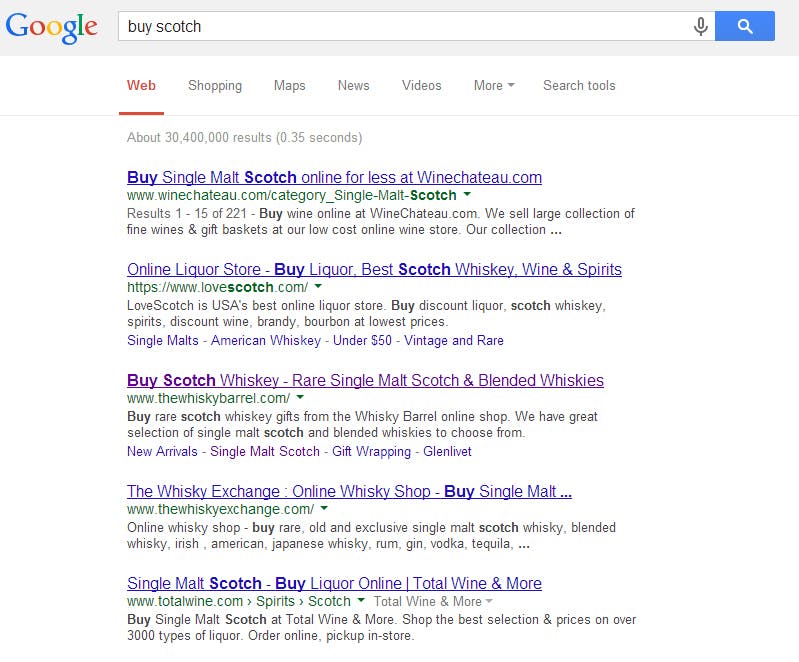This screenshot has height=662, width=799.
Task: Open the 'Gift Wrapping' sitelink
Action: coord(371,452)
